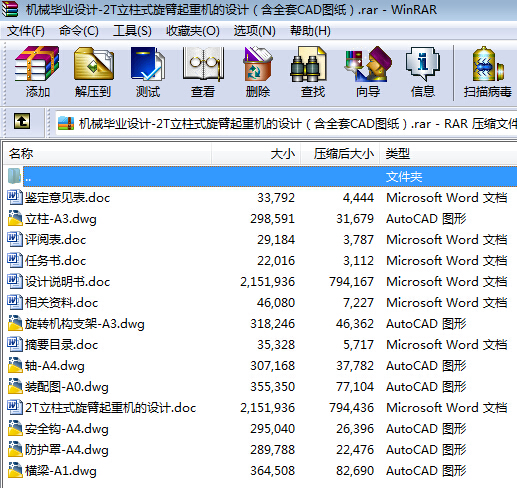Click the 文件夹 type cell

coord(404,177)
